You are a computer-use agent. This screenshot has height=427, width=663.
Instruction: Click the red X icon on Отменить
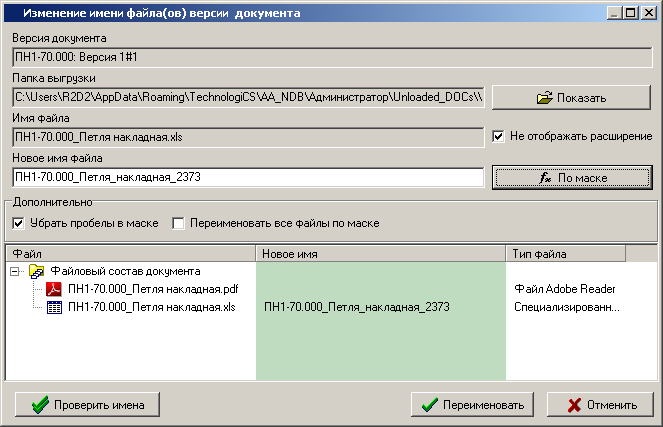coord(574,405)
